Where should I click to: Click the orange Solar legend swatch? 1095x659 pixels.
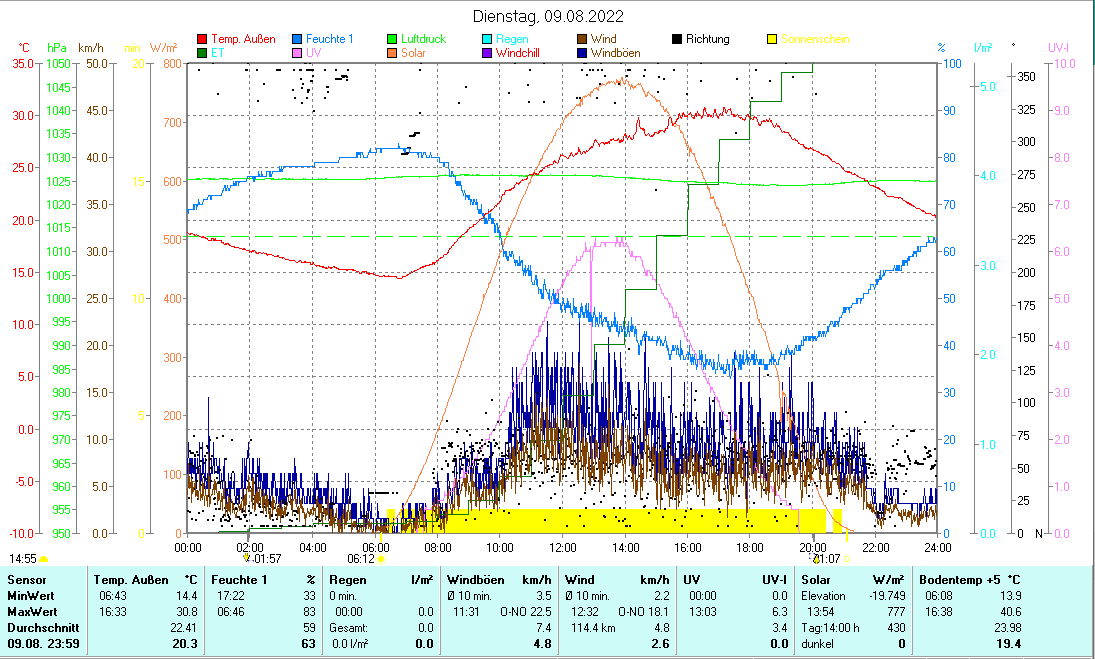tap(392, 53)
